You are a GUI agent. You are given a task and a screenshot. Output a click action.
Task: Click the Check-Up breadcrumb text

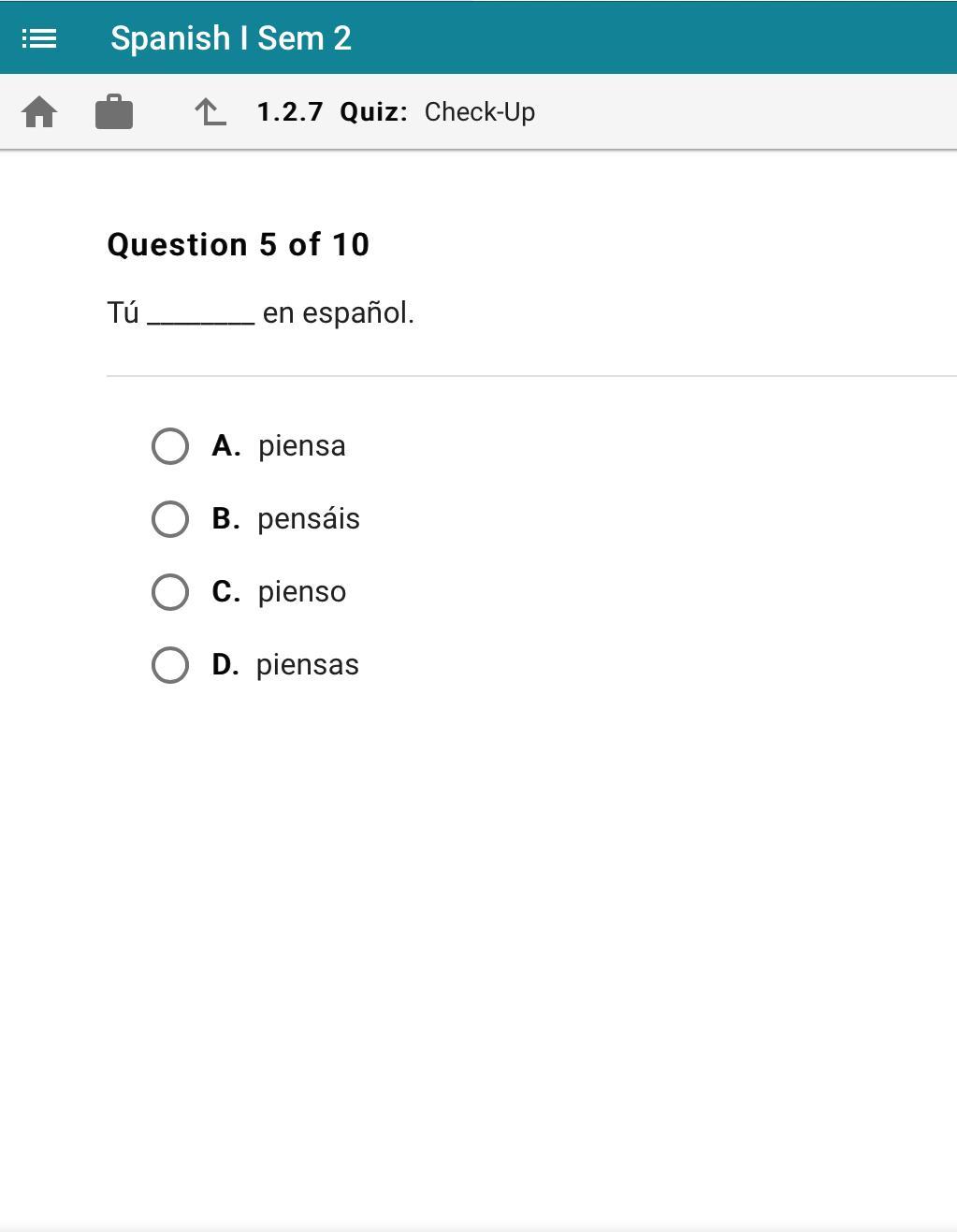tap(479, 112)
